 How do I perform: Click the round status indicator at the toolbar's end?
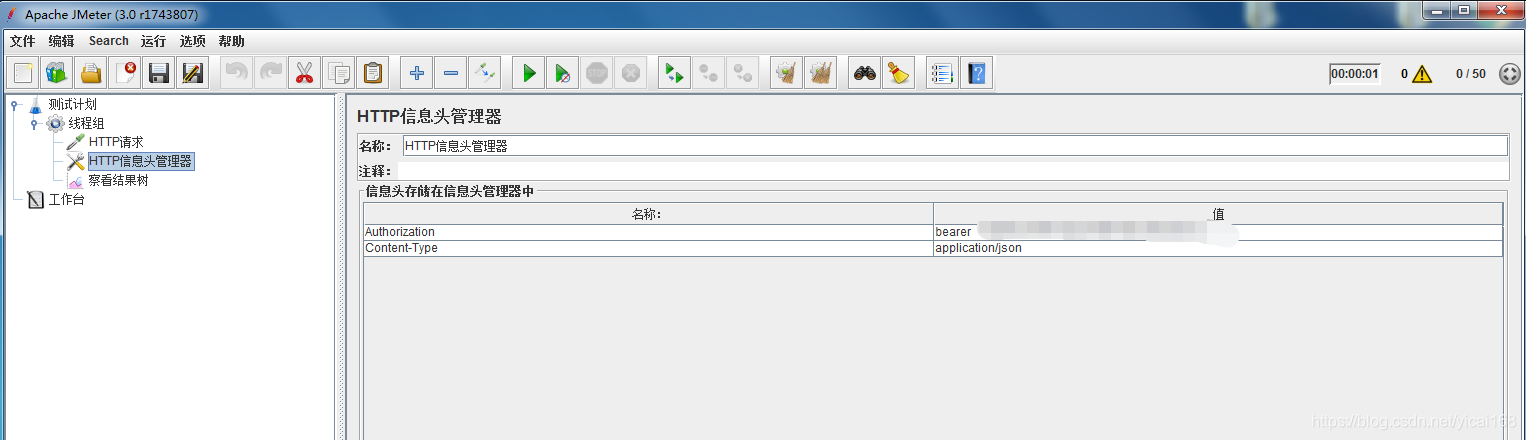click(1510, 74)
